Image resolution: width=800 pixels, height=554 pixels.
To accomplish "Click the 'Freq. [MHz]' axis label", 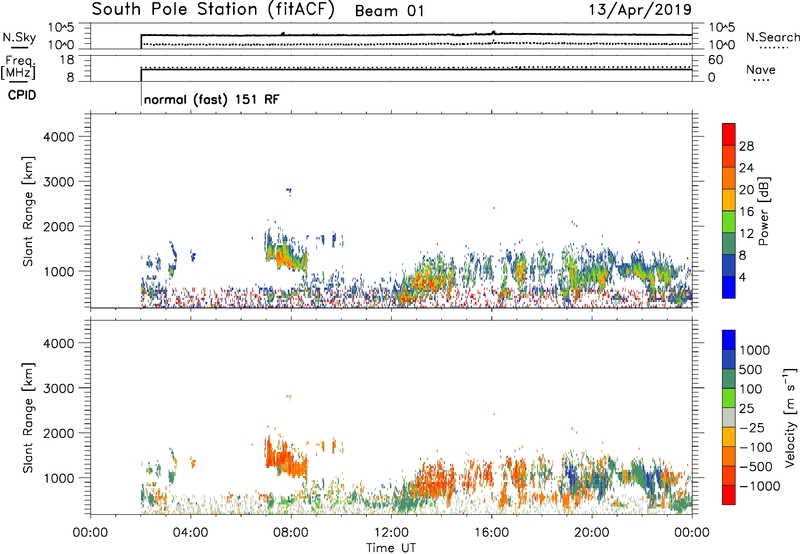I will (19, 67).
